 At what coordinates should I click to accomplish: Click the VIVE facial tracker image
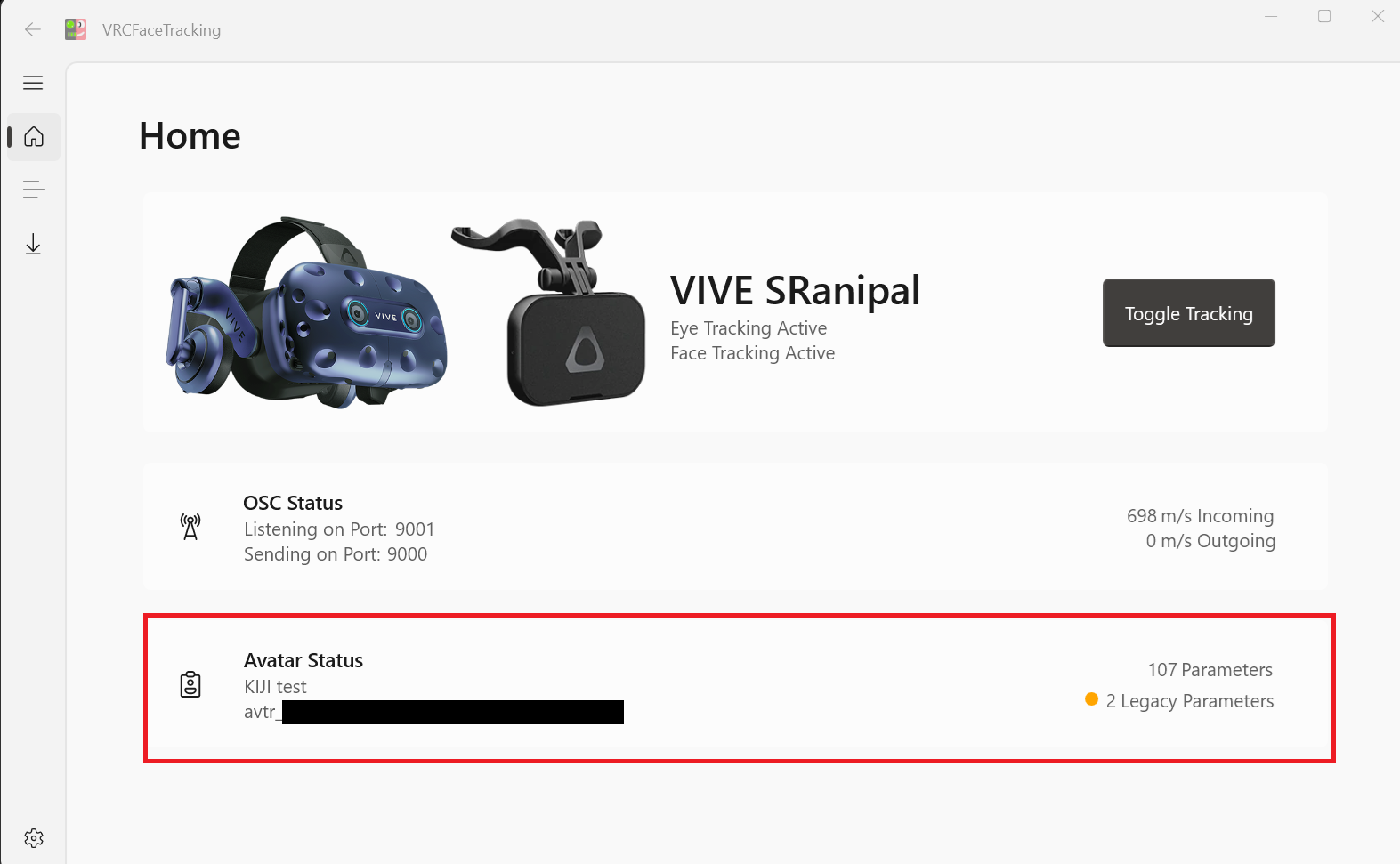click(x=550, y=312)
